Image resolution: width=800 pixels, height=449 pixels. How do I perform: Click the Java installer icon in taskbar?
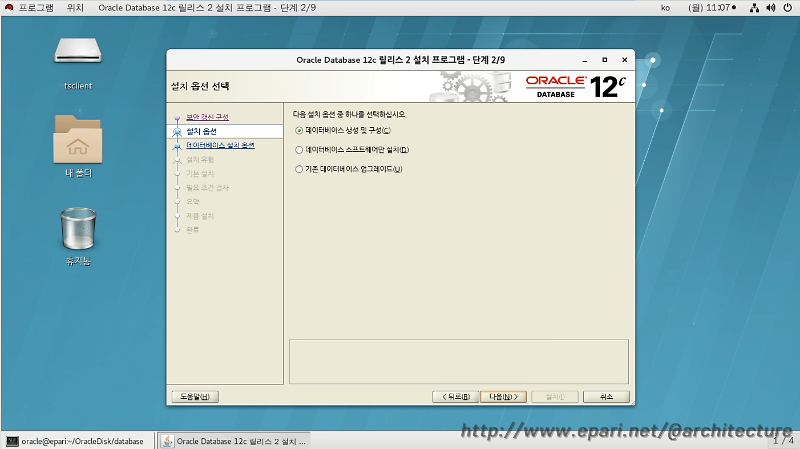[x=167, y=441]
